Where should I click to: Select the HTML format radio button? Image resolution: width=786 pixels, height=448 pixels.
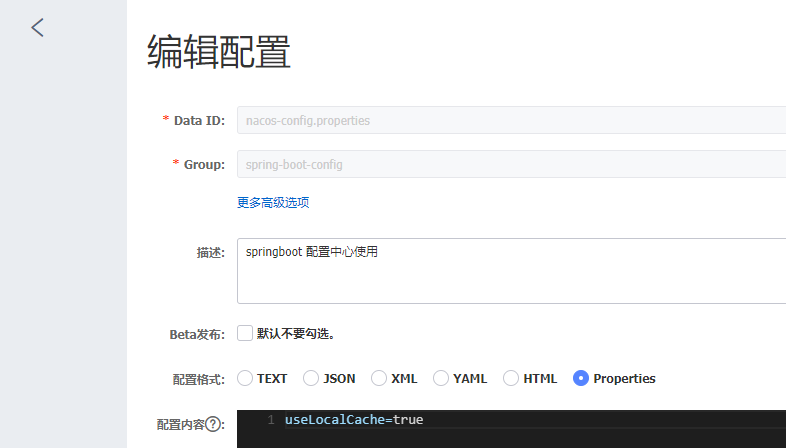point(511,378)
